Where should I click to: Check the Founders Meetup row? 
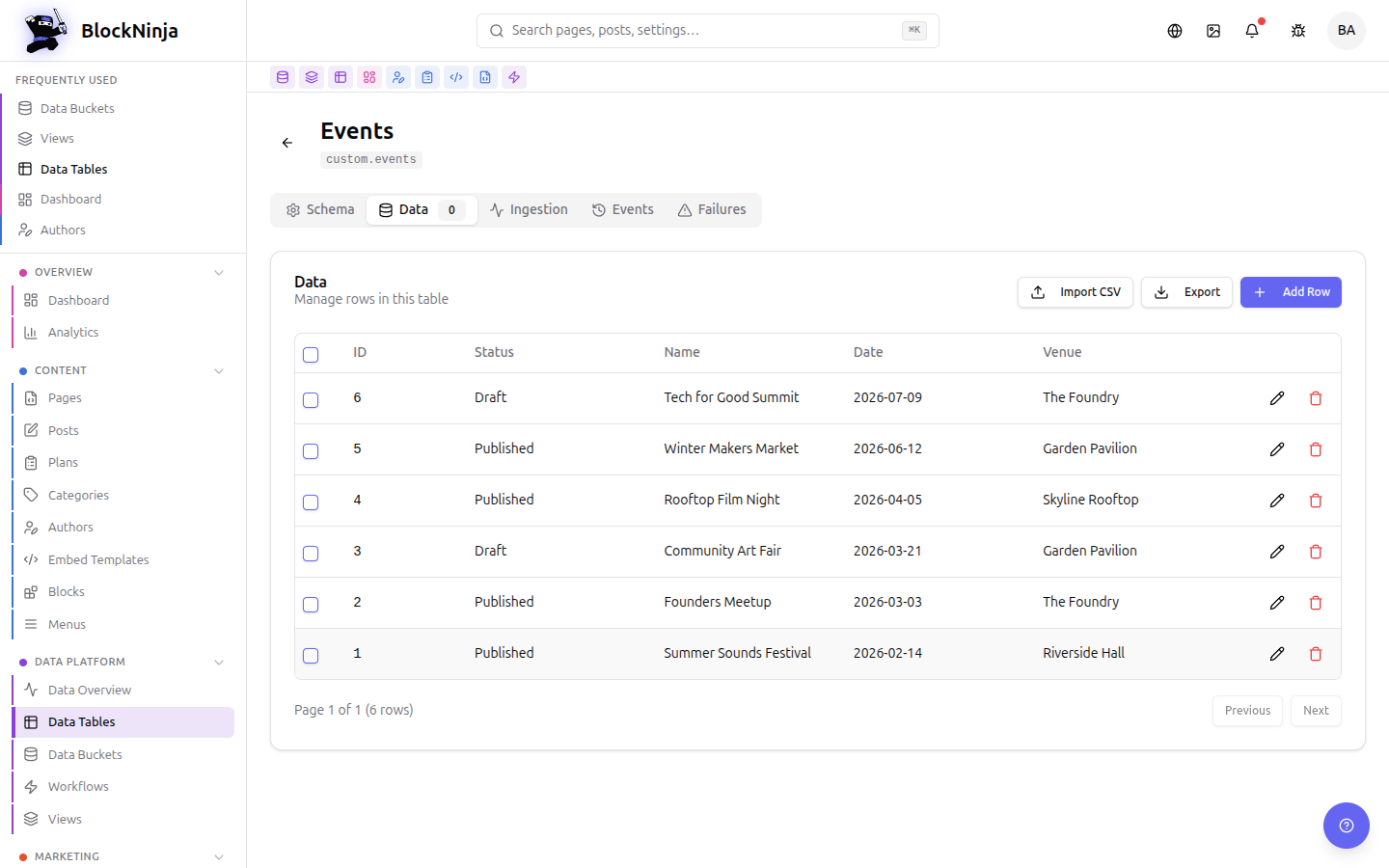click(311, 605)
